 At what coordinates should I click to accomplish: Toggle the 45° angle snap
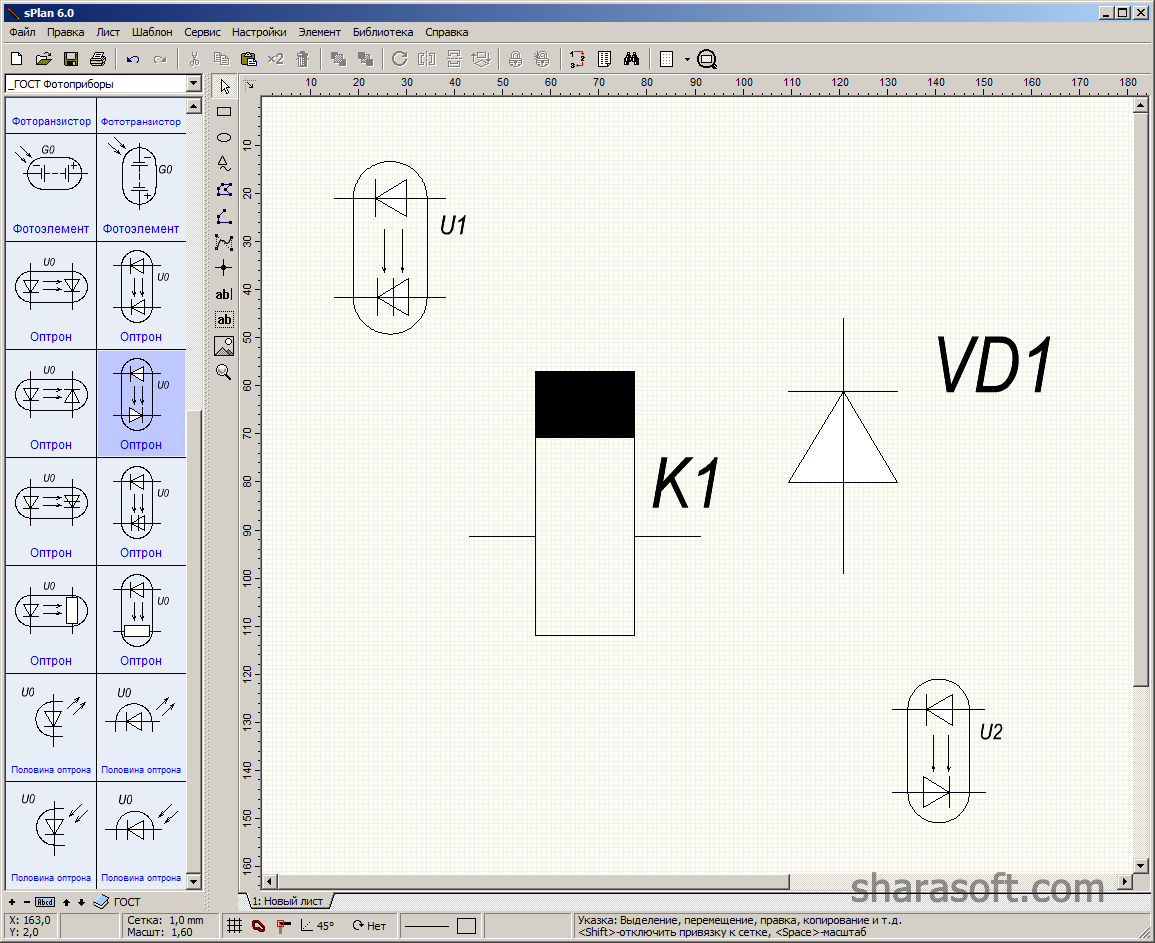coord(318,926)
